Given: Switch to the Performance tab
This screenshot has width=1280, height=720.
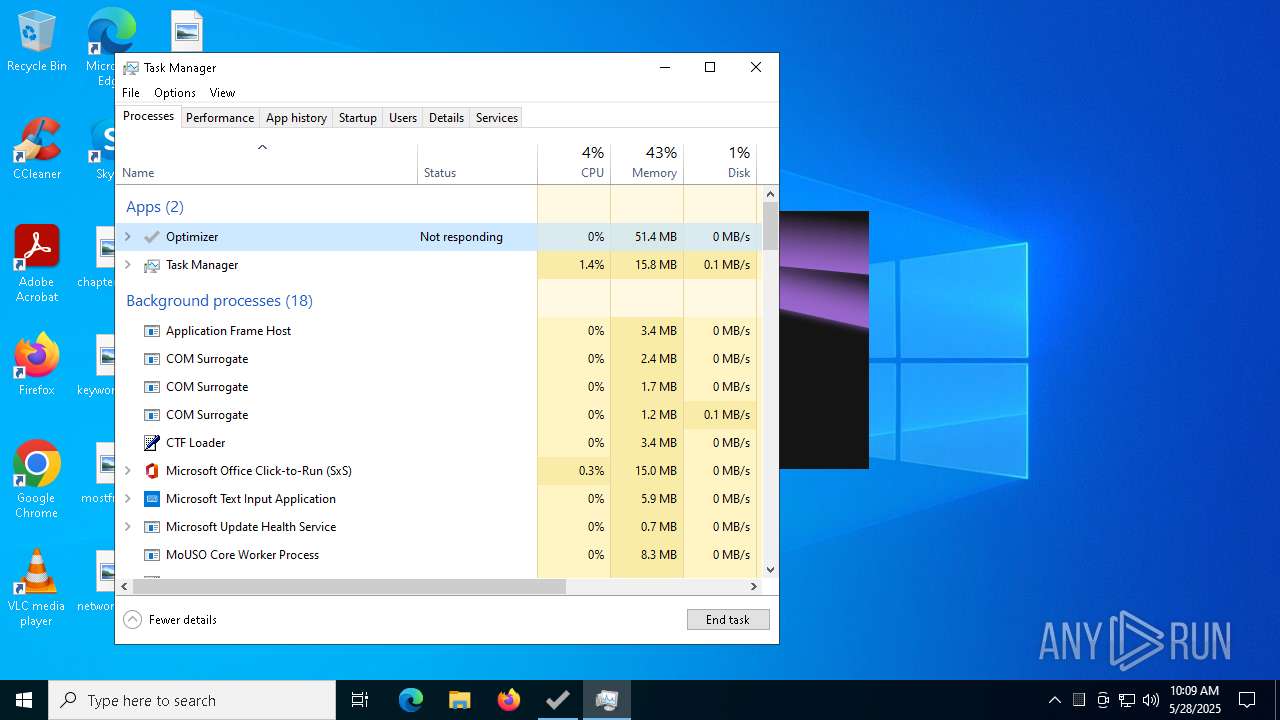Looking at the screenshot, I should click(x=220, y=118).
